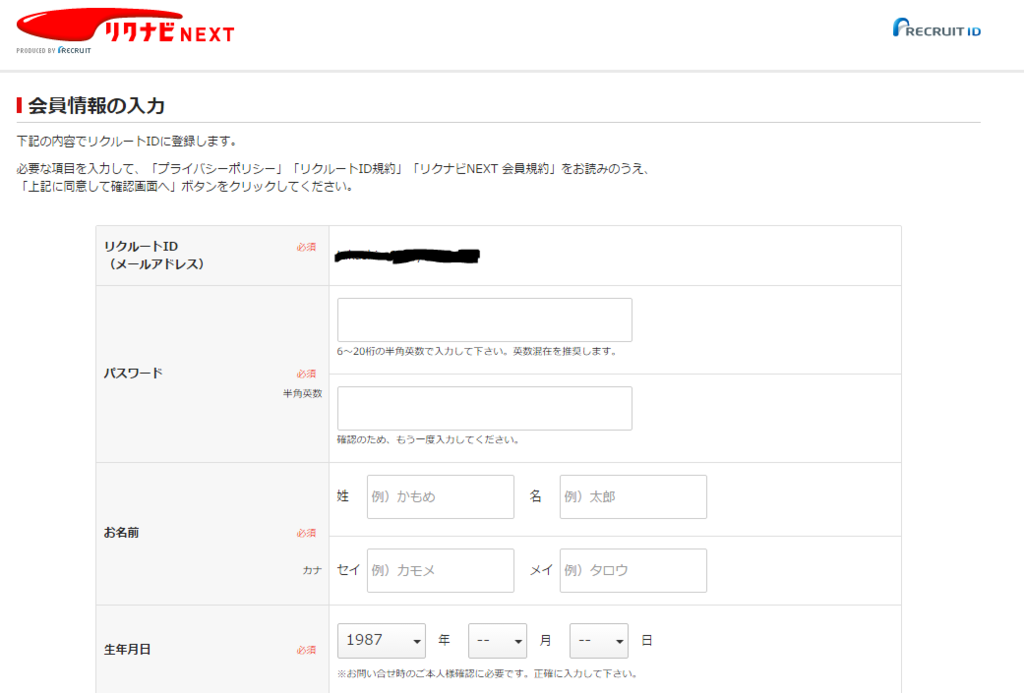Click the hint text 6〜20桁の半角英数で入力して下さい
This screenshot has width=1024, height=693.
[423, 351]
